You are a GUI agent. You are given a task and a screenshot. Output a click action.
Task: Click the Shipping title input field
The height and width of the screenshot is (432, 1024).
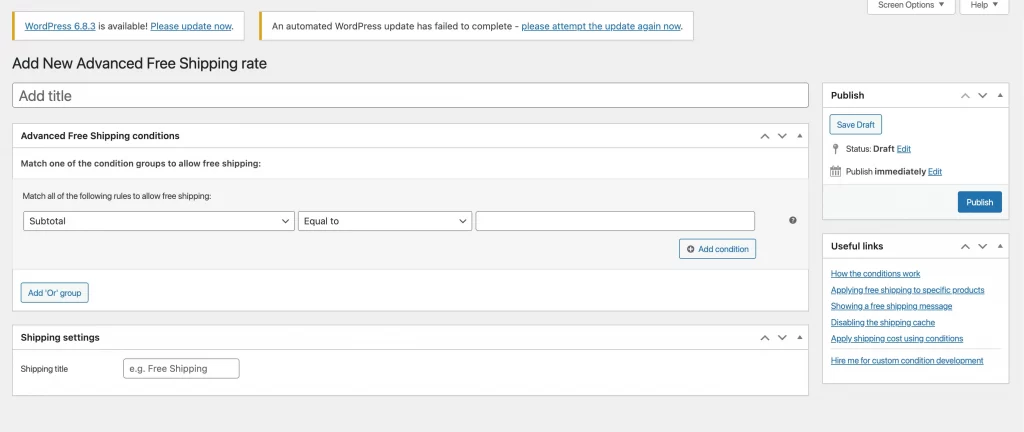(x=181, y=368)
